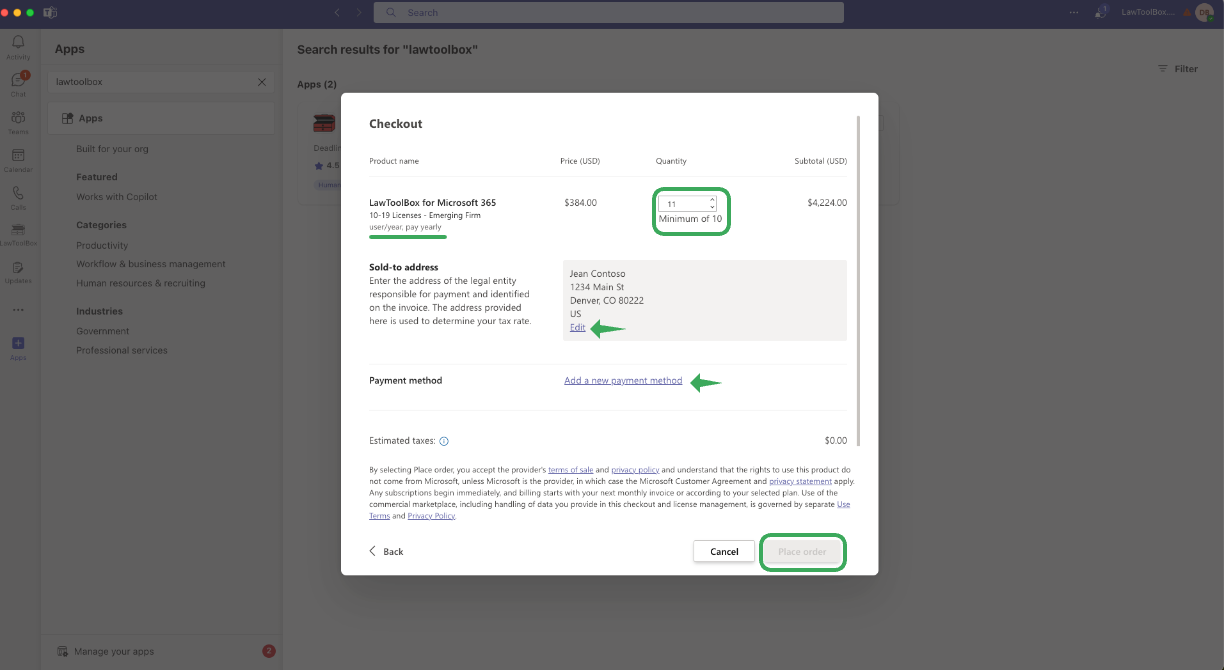Open the DB profile avatar
The image size is (1224, 670).
coord(1204,12)
